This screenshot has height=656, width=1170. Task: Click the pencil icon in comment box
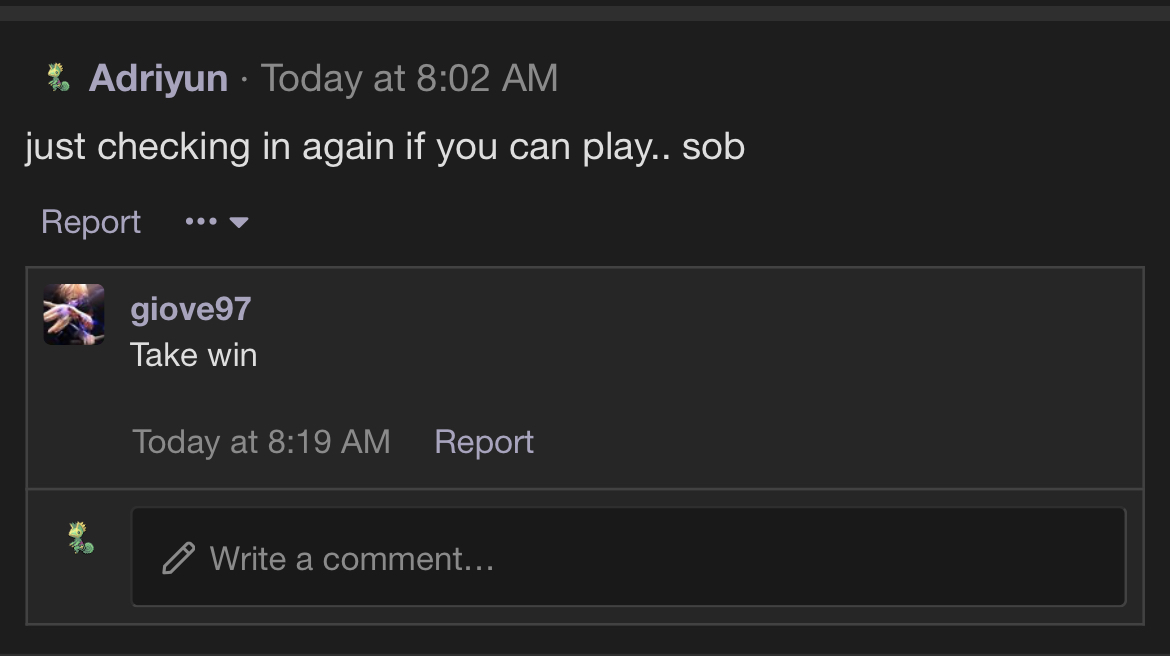tap(178, 558)
